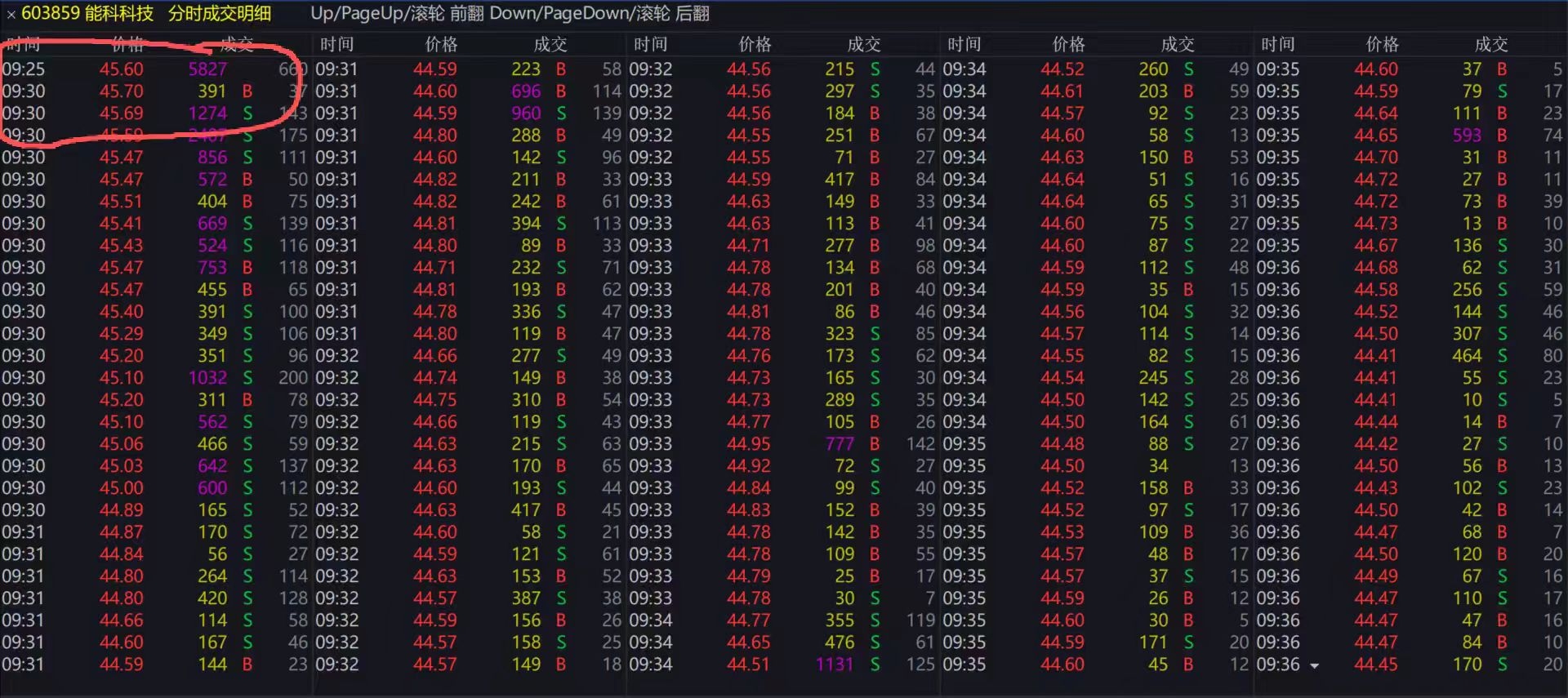This screenshot has width=1568, height=698.
Task: Click price 44.92
Action: [x=748, y=466]
